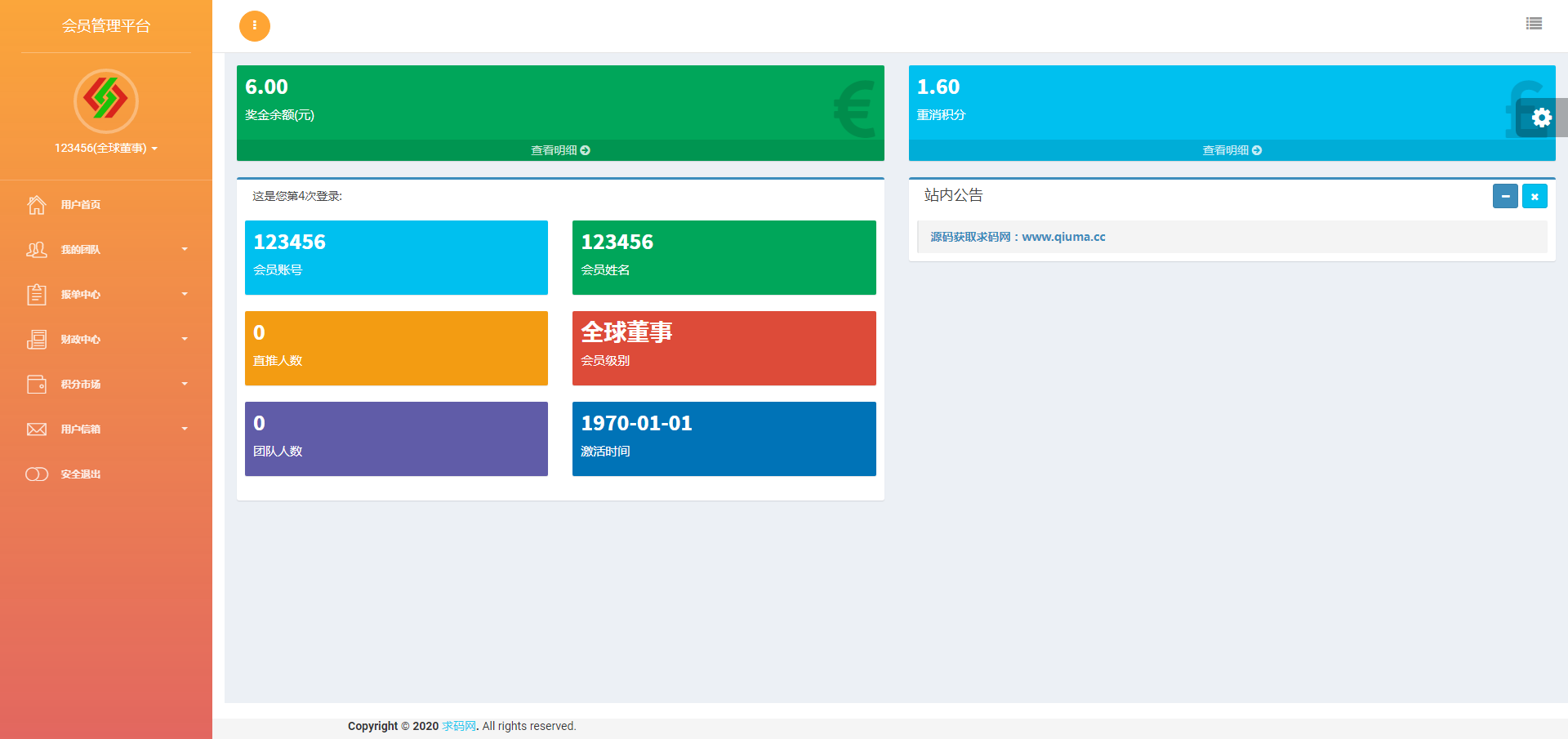
Task: Expand the 财政中心 submenu arrow
Action: point(185,340)
